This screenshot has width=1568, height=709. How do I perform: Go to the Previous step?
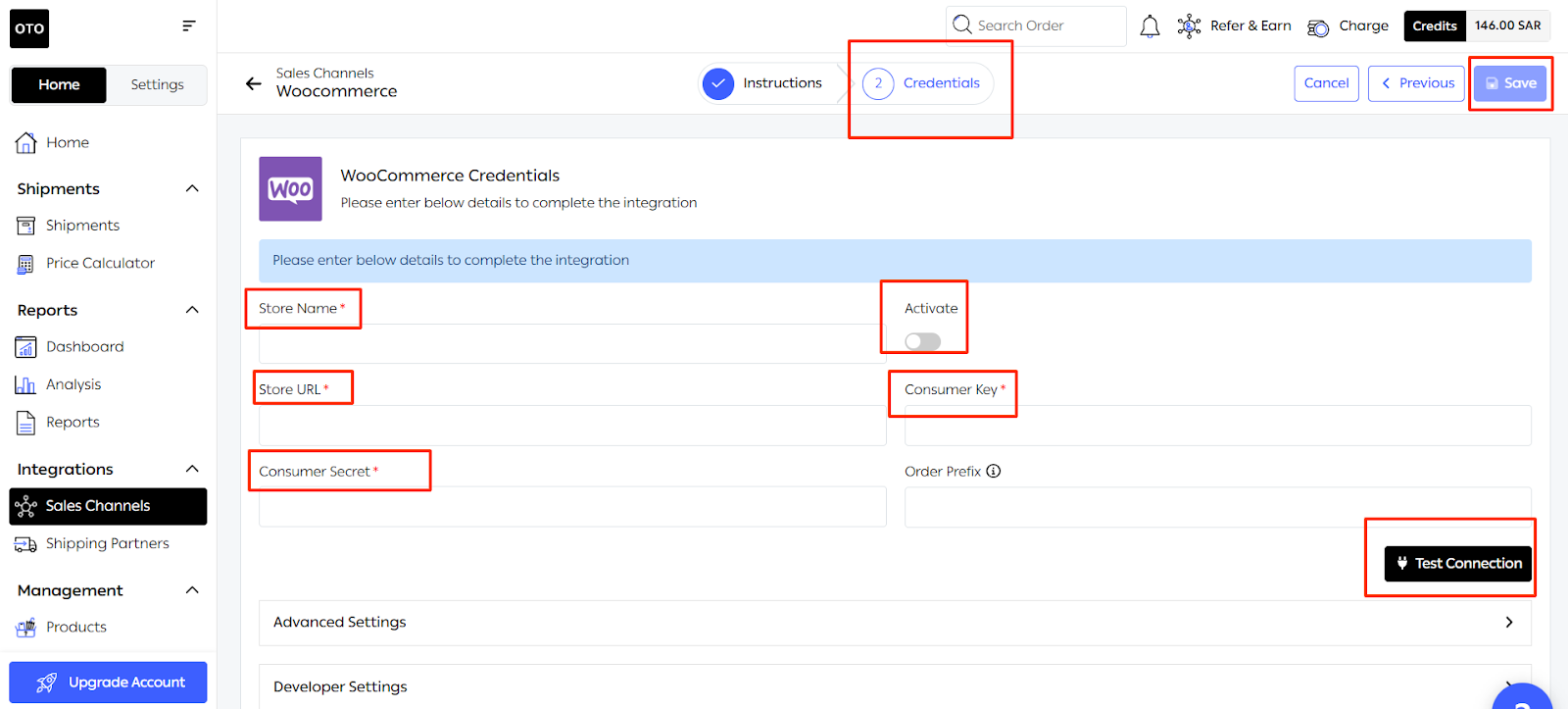click(x=1416, y=83)
